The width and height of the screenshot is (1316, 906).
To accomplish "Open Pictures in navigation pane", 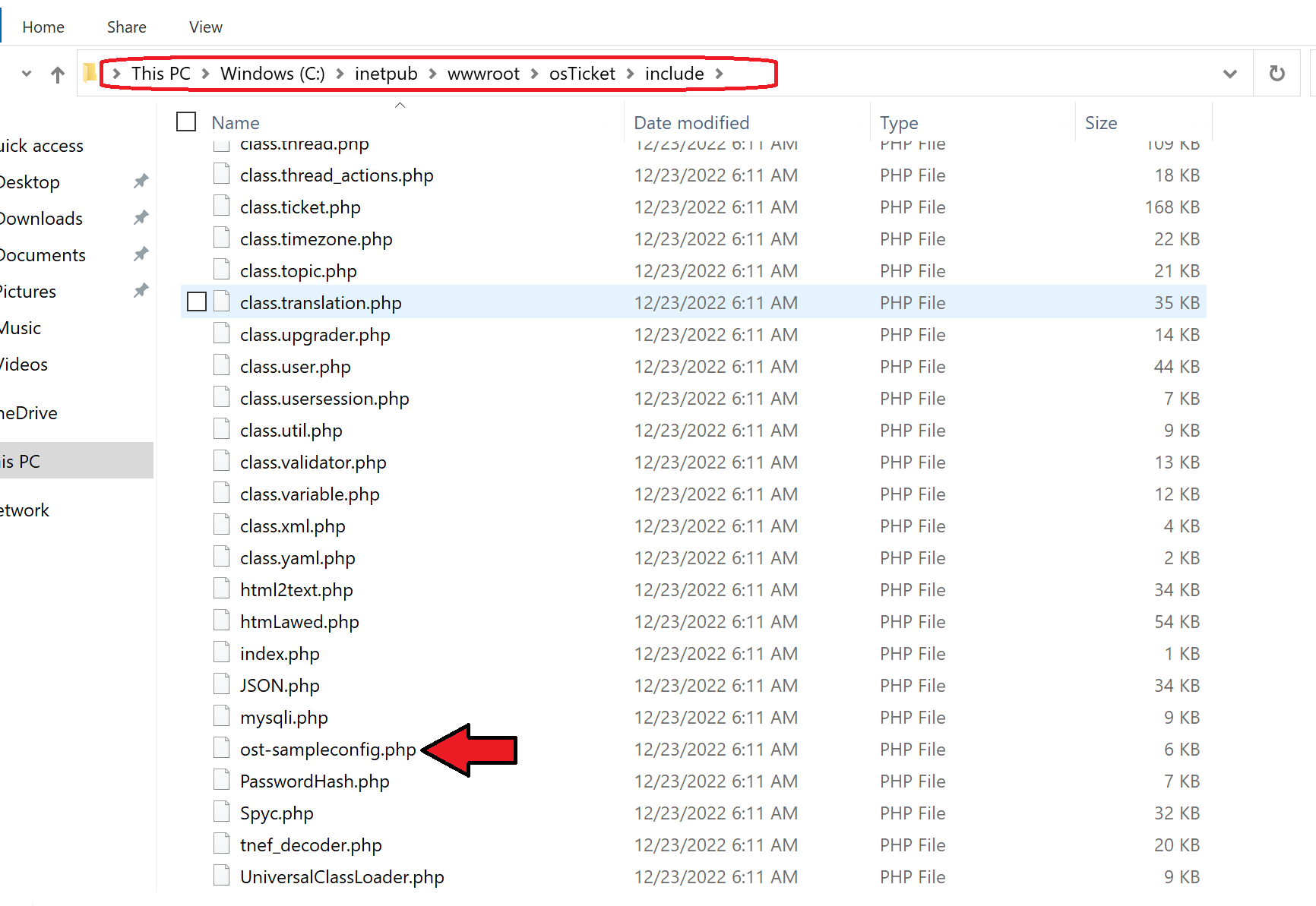I will 28,292.
